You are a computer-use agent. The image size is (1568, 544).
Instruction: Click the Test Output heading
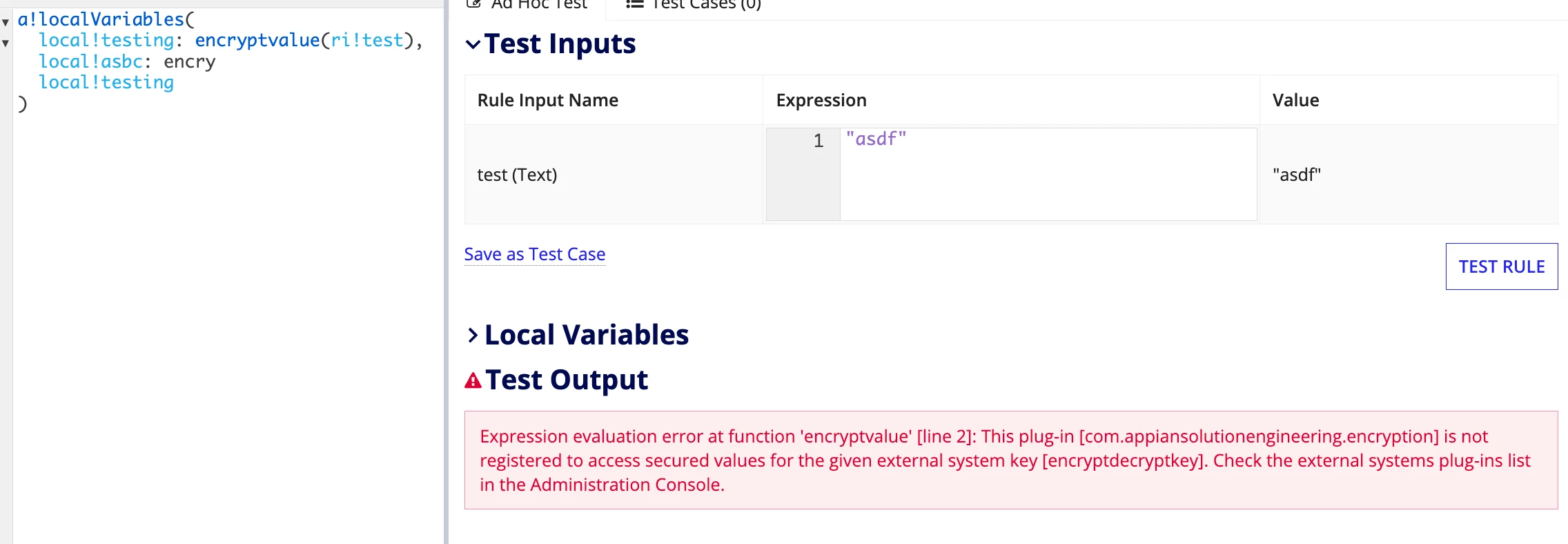pos(567,380)
